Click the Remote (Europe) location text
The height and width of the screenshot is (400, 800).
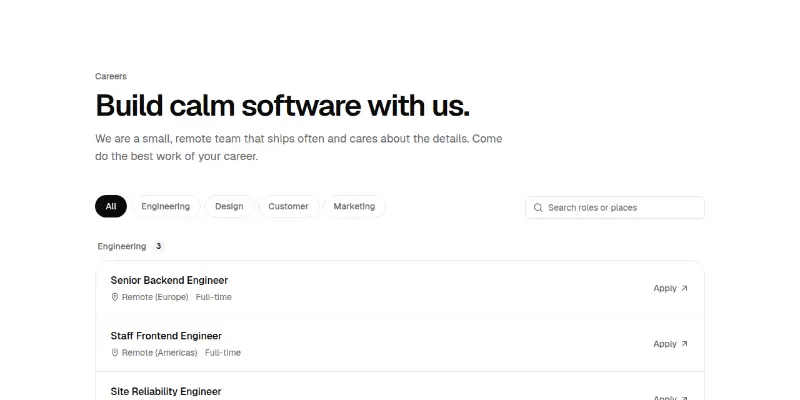155,297
